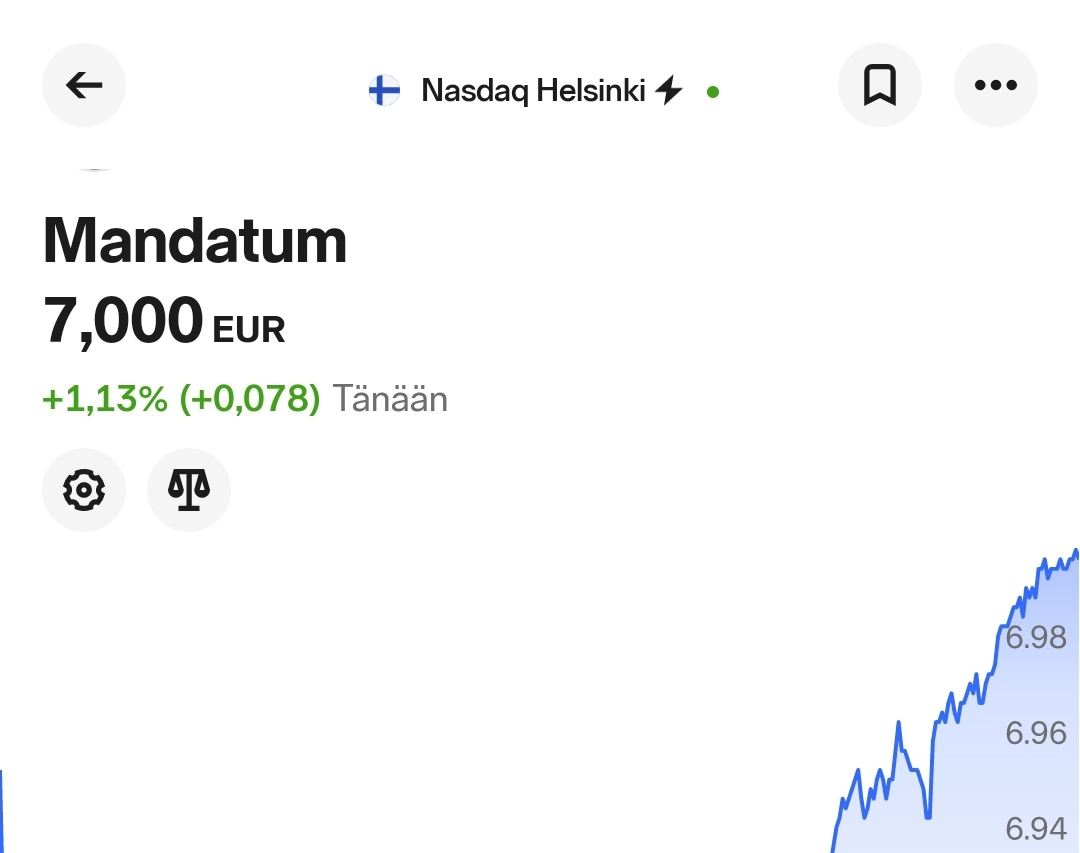1080x853 pixels.
Task: Click the (+0,078) absolute change value
Action: tap(250, 398)
